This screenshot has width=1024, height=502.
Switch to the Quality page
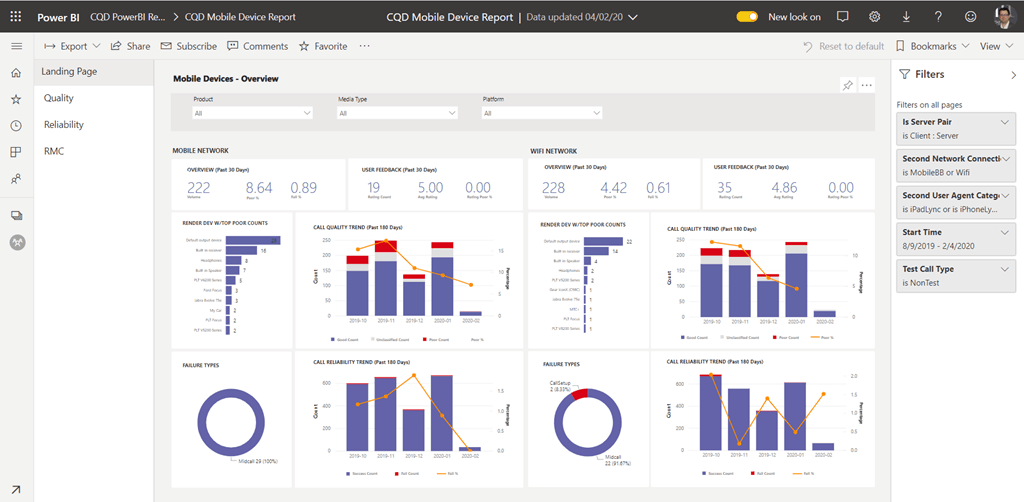coord(59,98)
